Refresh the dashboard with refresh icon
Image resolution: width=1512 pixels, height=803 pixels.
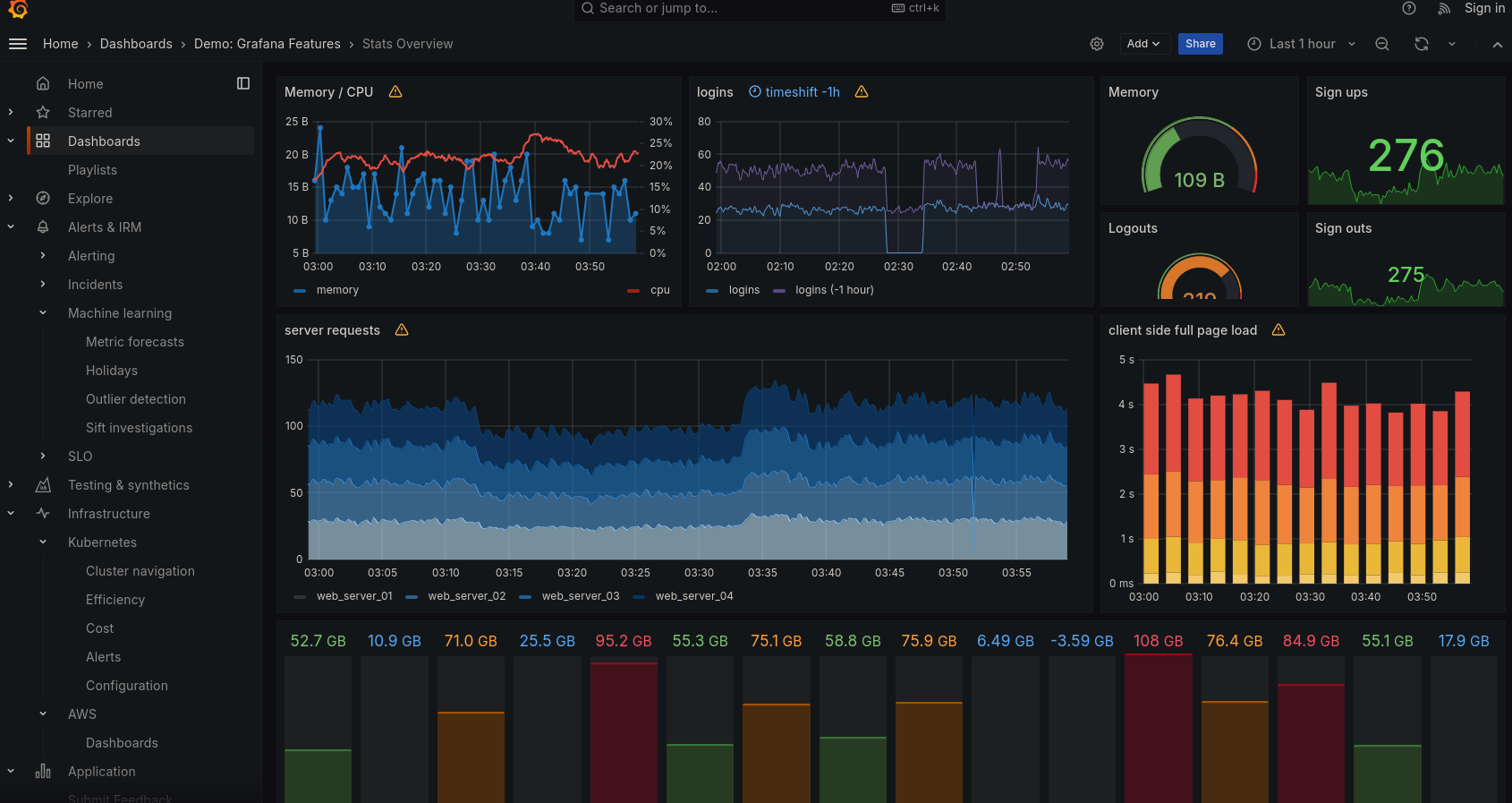click(1422, 44)
